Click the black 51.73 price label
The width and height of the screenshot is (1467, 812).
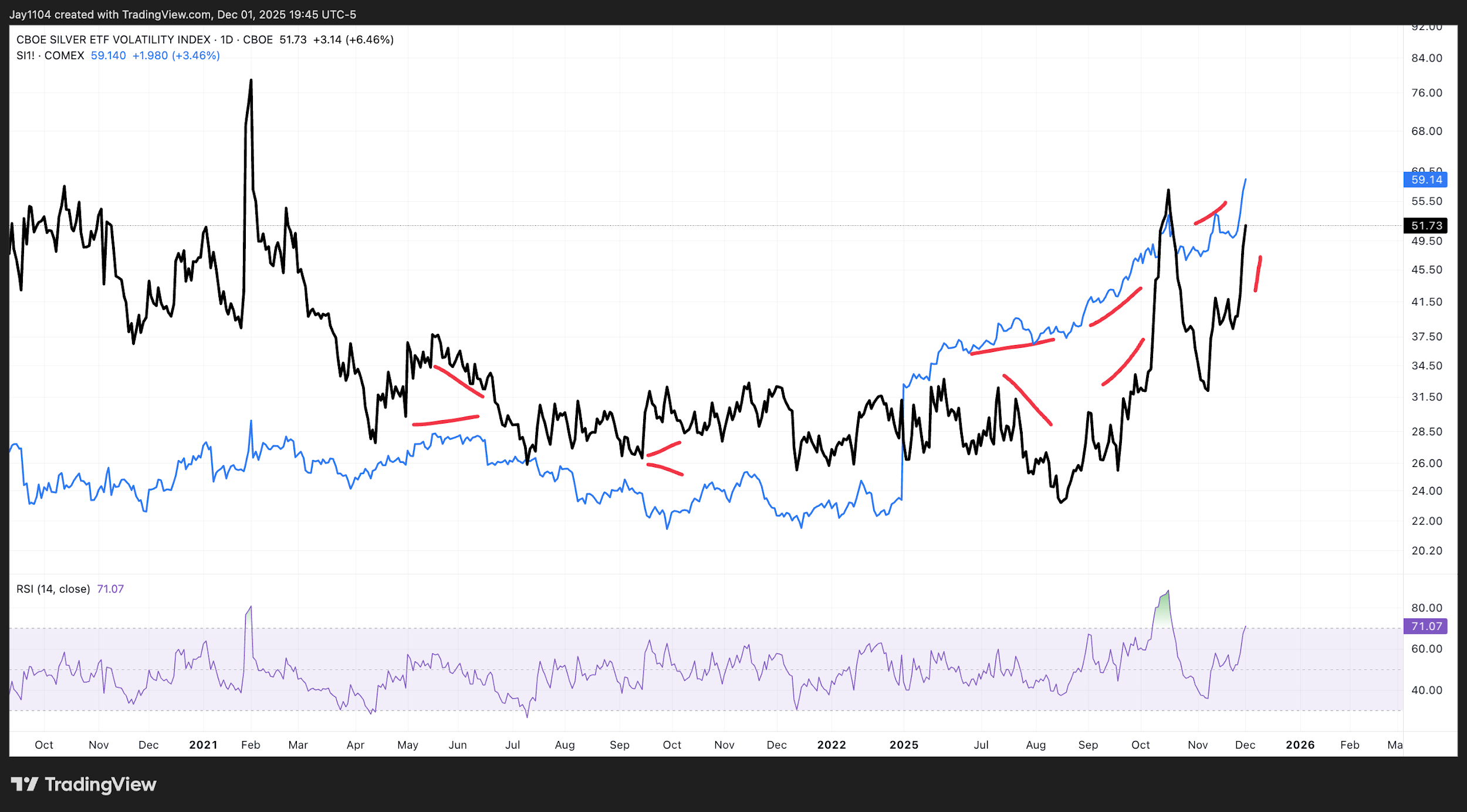(x=1425, y=225)
